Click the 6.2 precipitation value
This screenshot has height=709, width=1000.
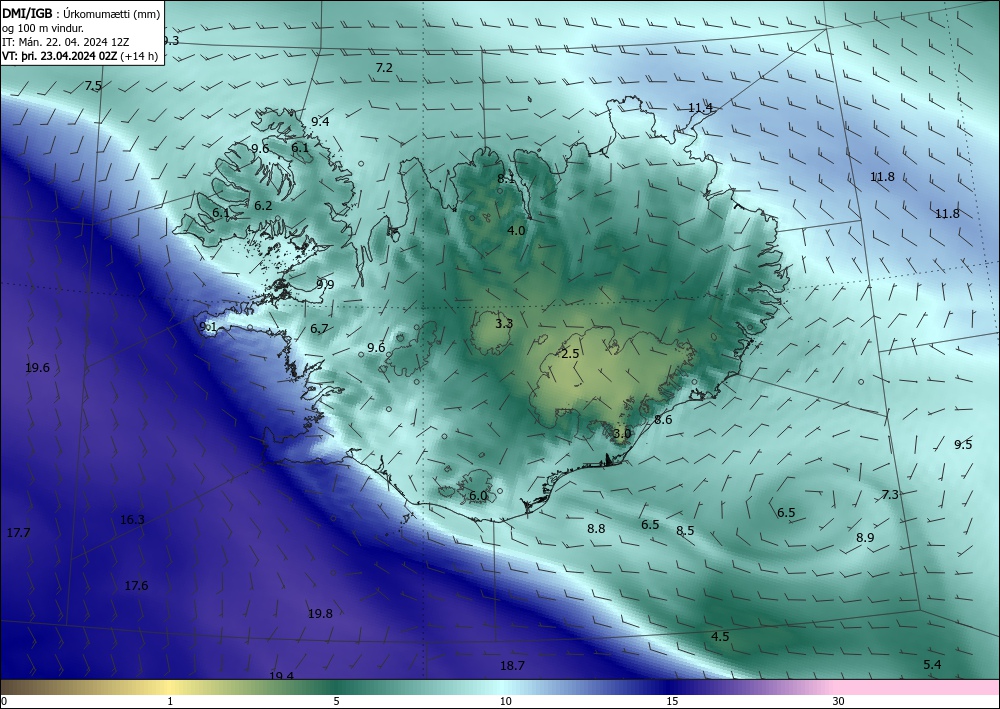pyautogui.click(x=263, y=206)
